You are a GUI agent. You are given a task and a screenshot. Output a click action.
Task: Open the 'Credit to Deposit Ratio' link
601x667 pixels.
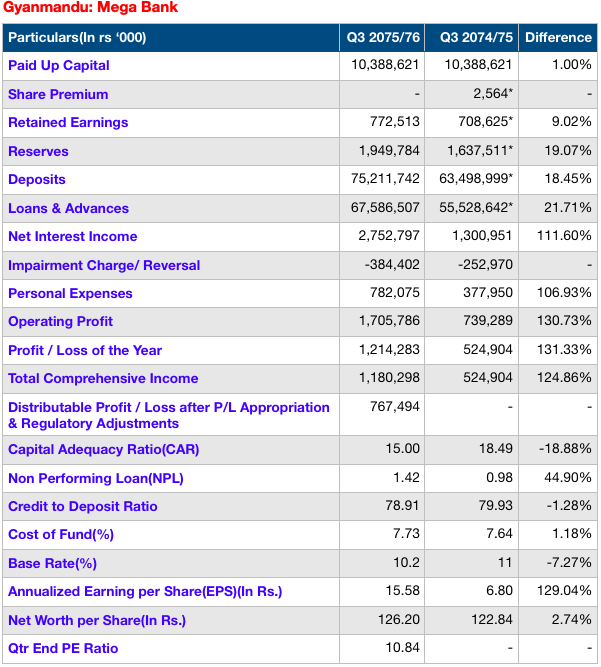[x=83, y=507]
